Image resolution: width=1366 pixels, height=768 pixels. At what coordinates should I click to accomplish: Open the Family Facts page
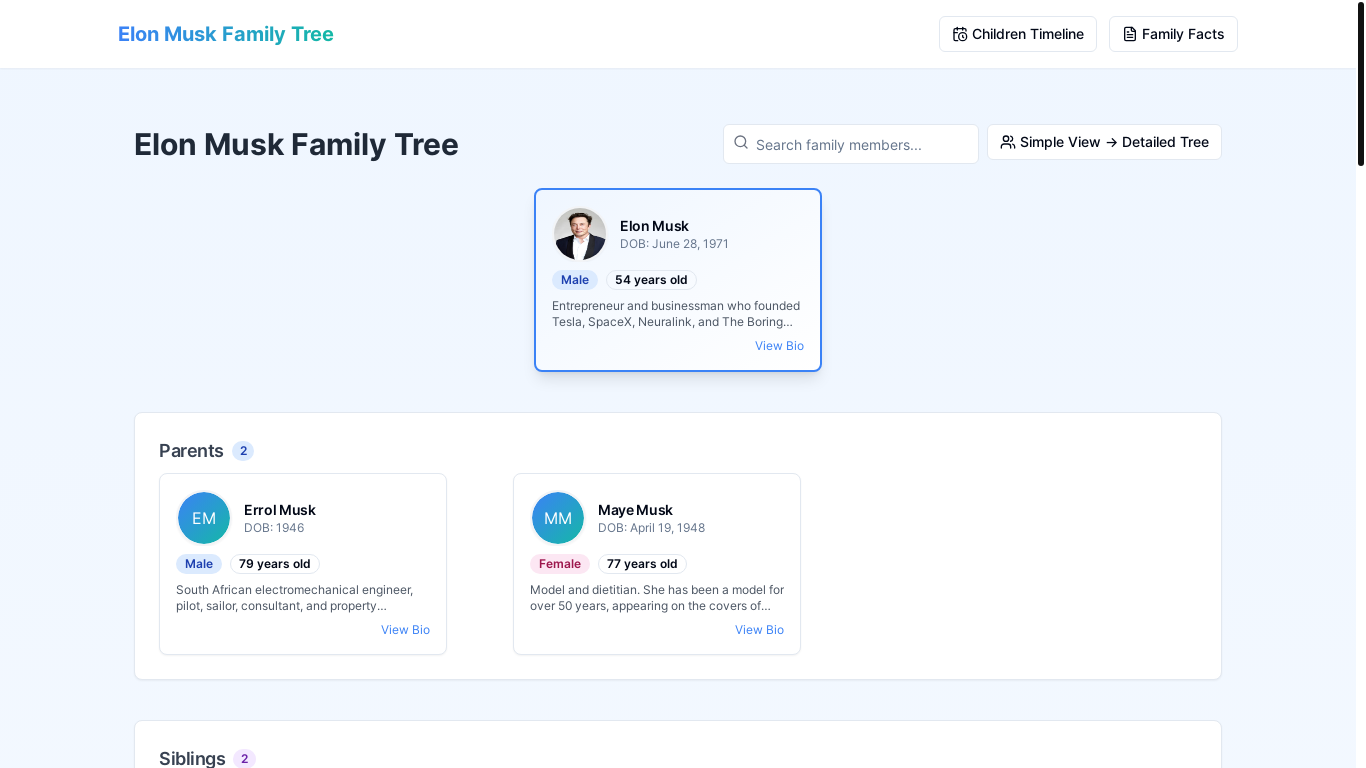[1173, 34]
